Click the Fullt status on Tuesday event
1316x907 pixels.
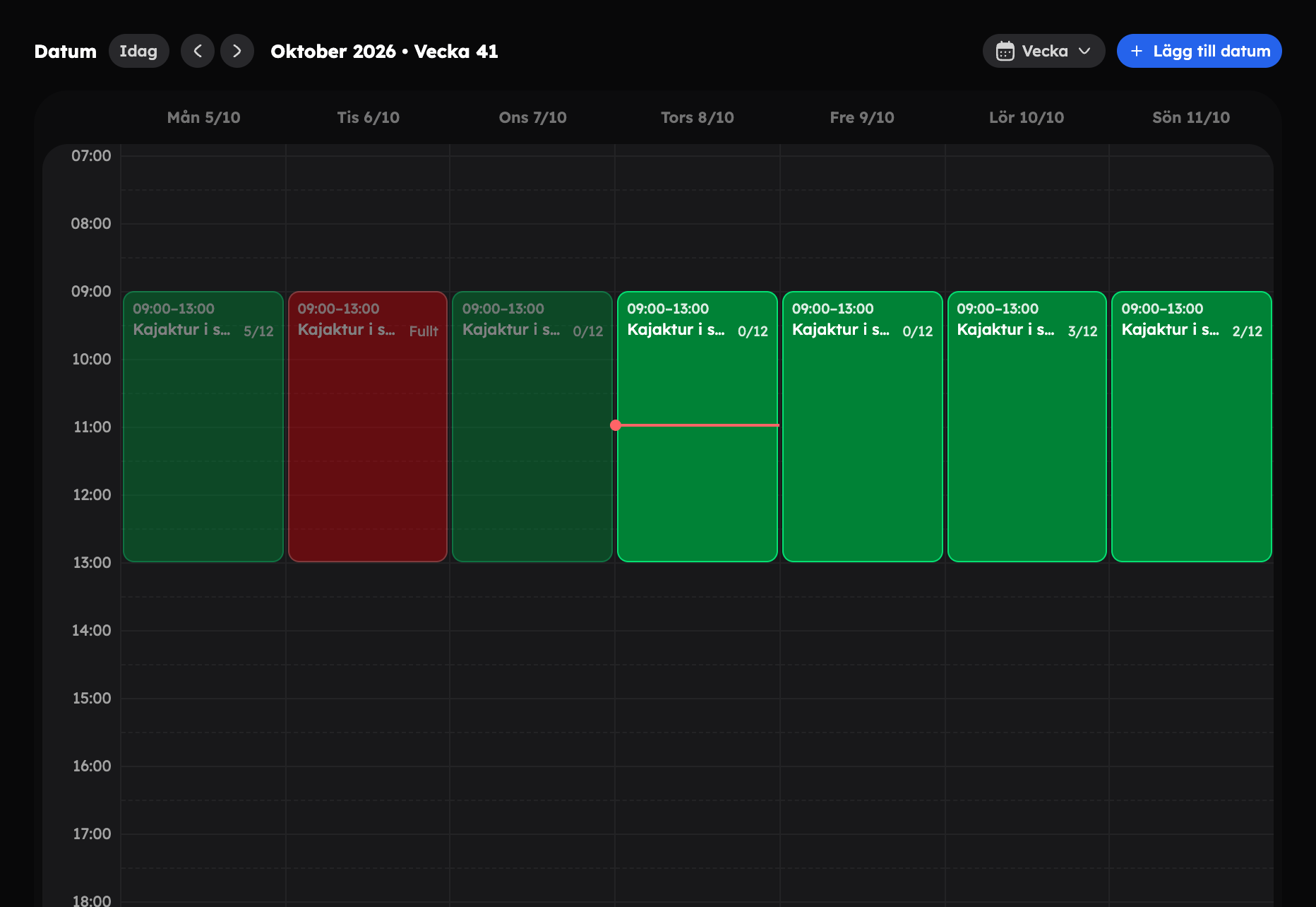[424, 331]
